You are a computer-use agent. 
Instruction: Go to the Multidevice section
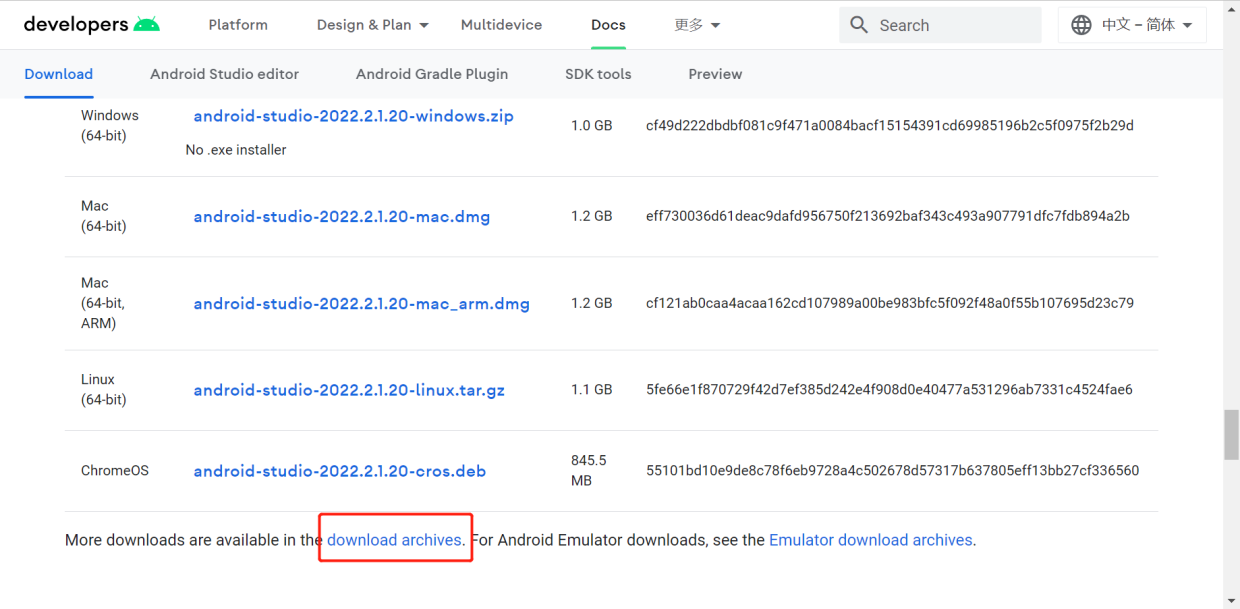tap(501, 25)
